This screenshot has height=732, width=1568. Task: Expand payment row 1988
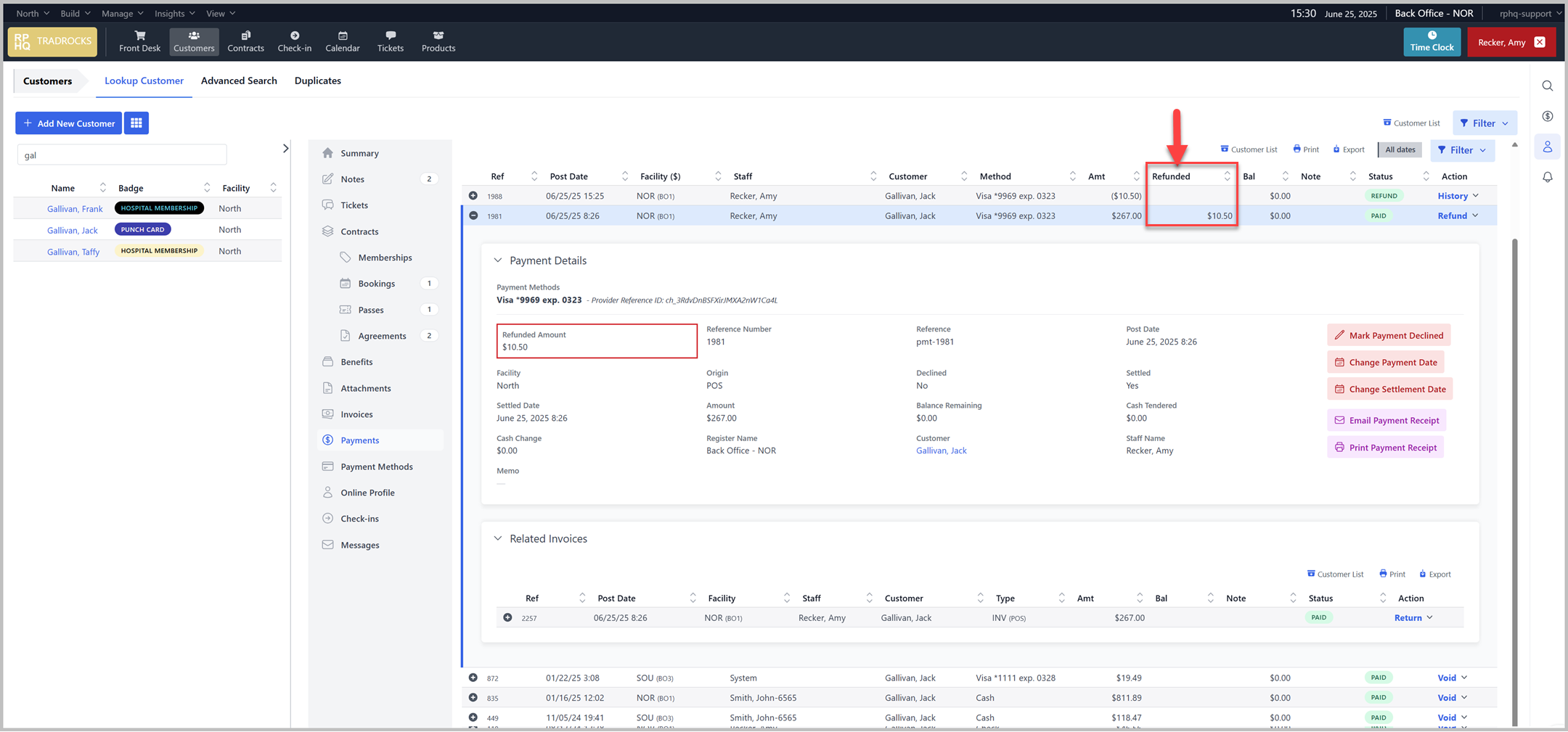click(473, 196)
